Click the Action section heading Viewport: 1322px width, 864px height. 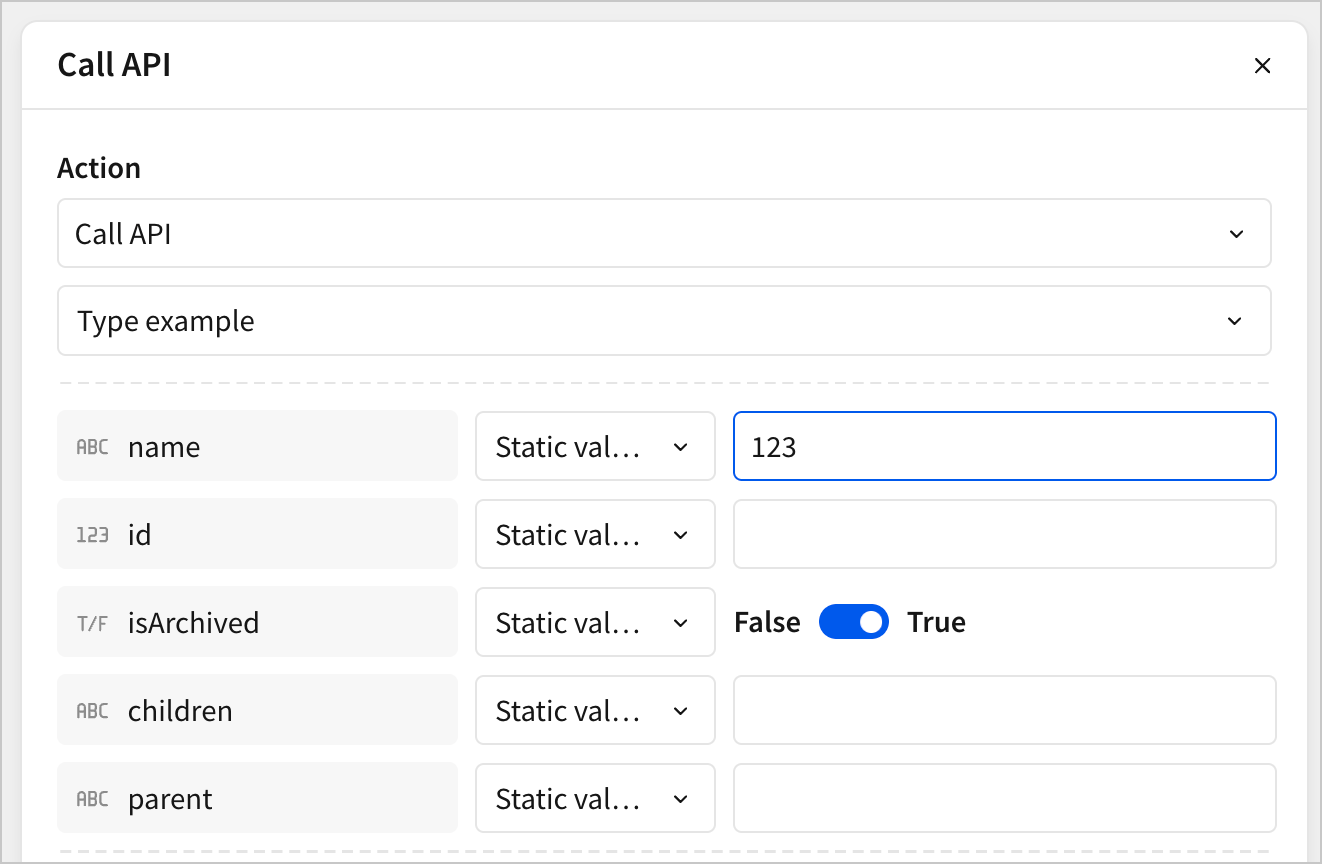[99, 168]
